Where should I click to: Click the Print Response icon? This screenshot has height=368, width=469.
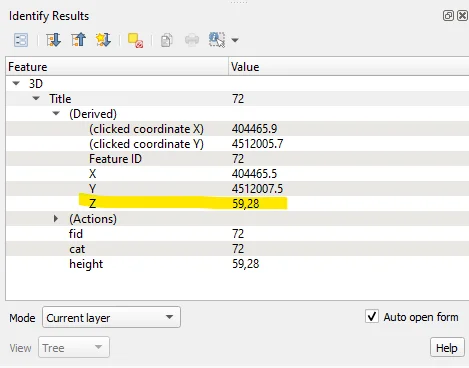(192, 40)
